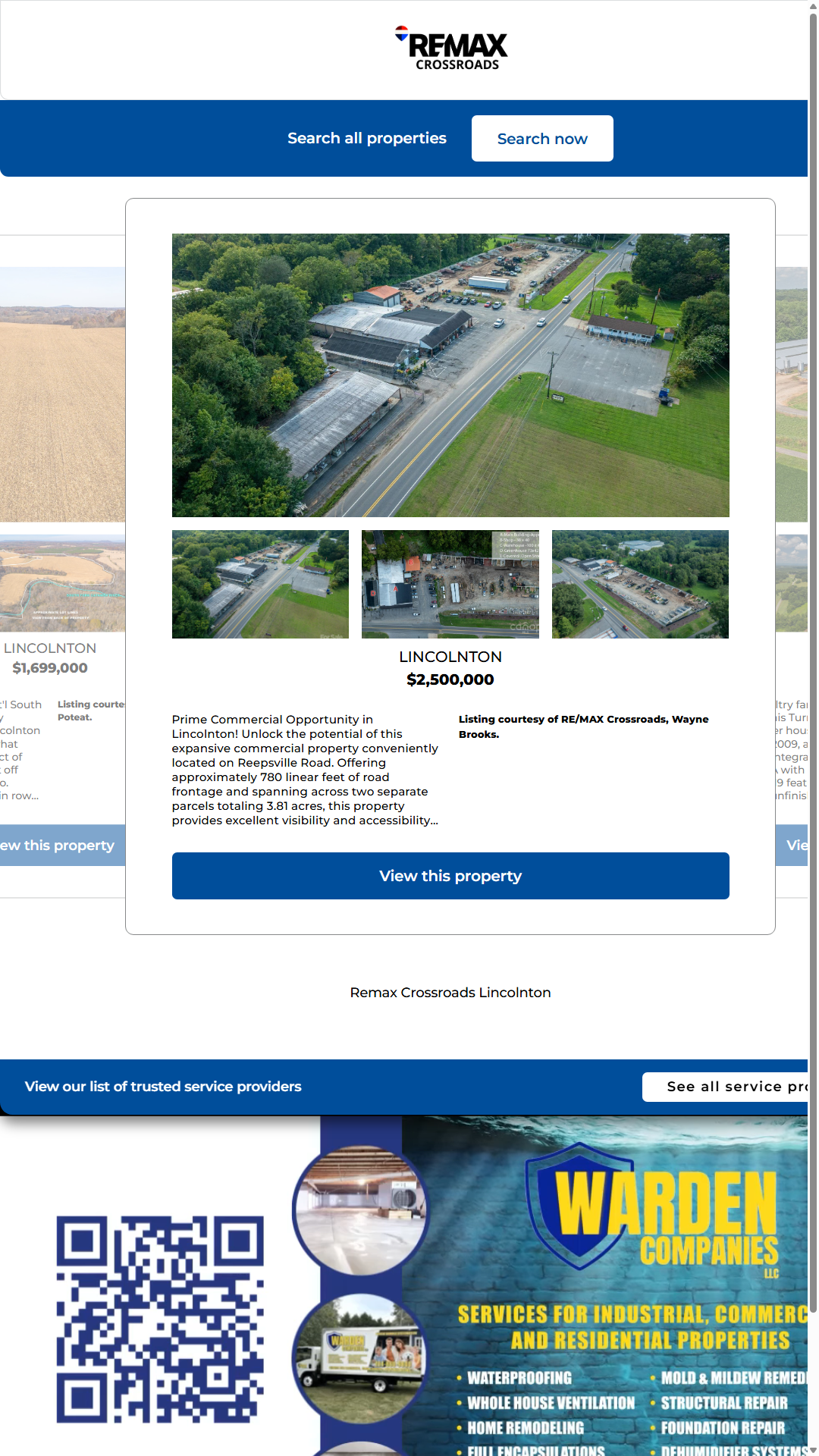
Task: Open the main aerial photo of commercial property
Action: (450, 375)
